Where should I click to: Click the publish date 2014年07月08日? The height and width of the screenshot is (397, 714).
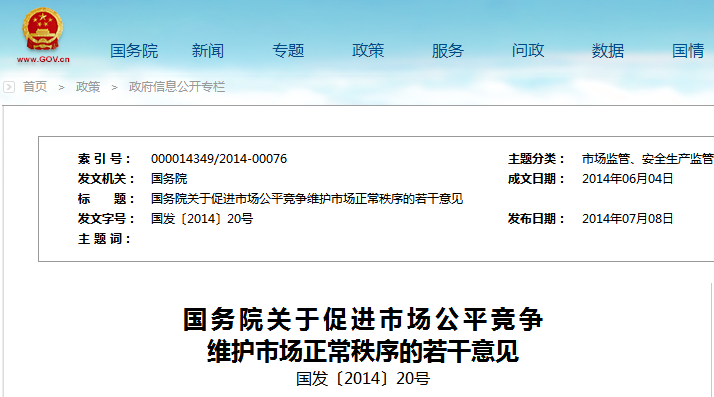(627, 219)
